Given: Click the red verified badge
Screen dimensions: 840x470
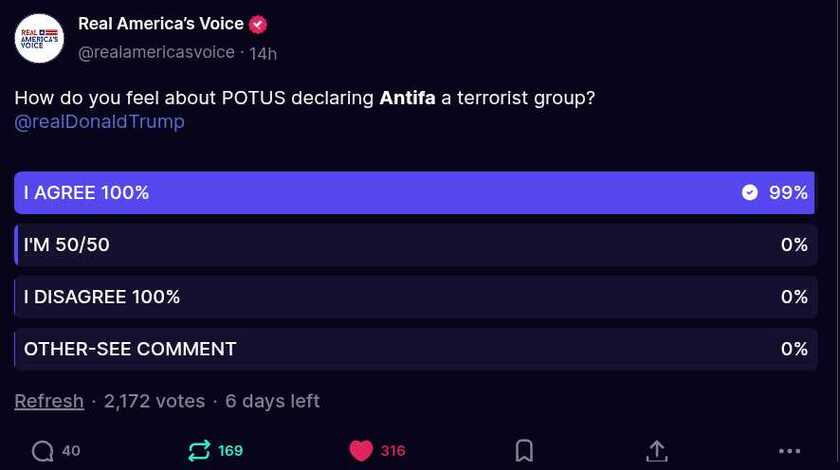Looking at the screenshot, I should [x=258, y=25].
